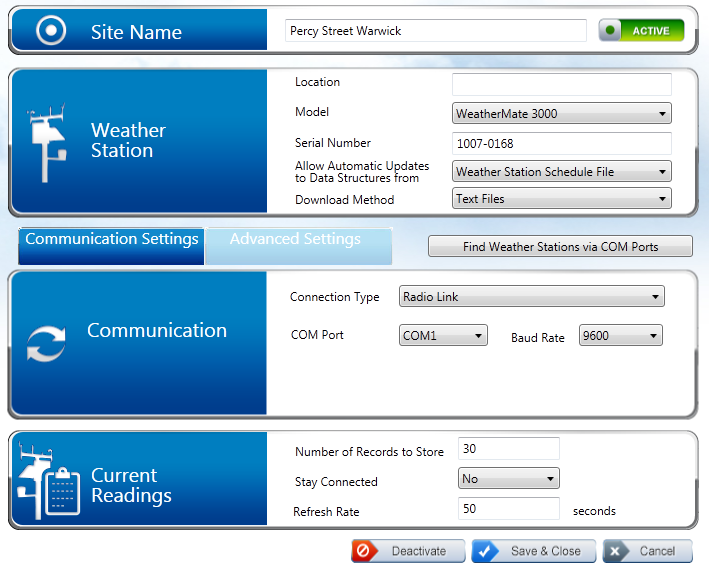Viewport: 709px width, 574px height.
Task: Change the Stay Connected dropdown
Action: pyautogui.click(x=508, y=479)
